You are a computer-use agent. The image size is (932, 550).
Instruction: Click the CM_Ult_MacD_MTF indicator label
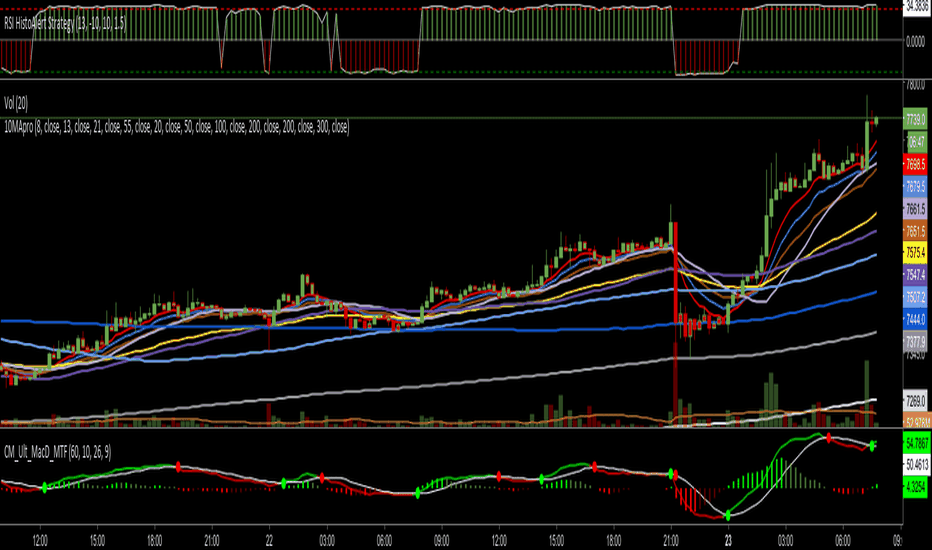tap(57, 452)
